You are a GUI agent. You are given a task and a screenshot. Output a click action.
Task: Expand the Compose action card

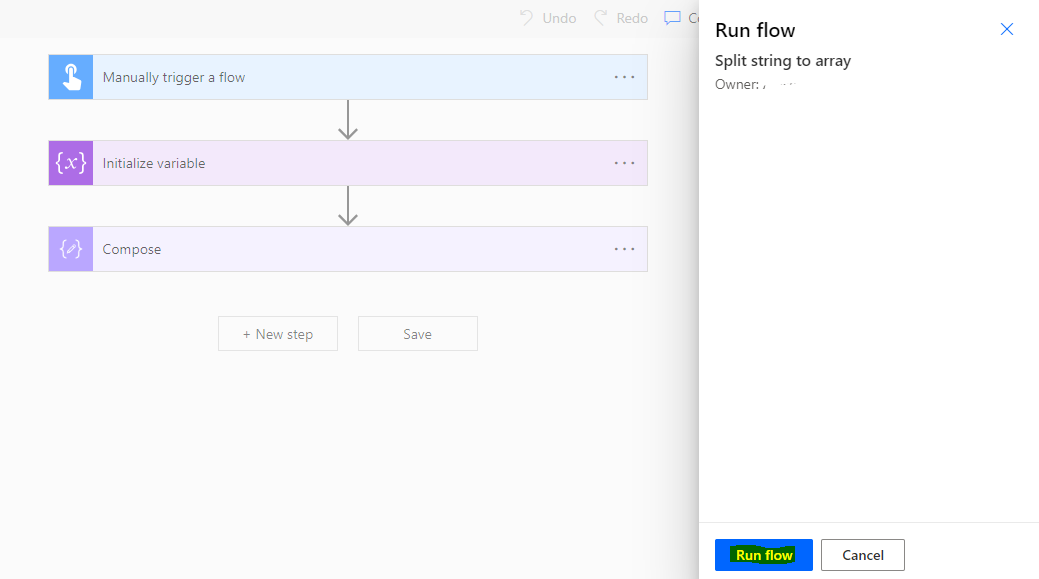(348, 249)
